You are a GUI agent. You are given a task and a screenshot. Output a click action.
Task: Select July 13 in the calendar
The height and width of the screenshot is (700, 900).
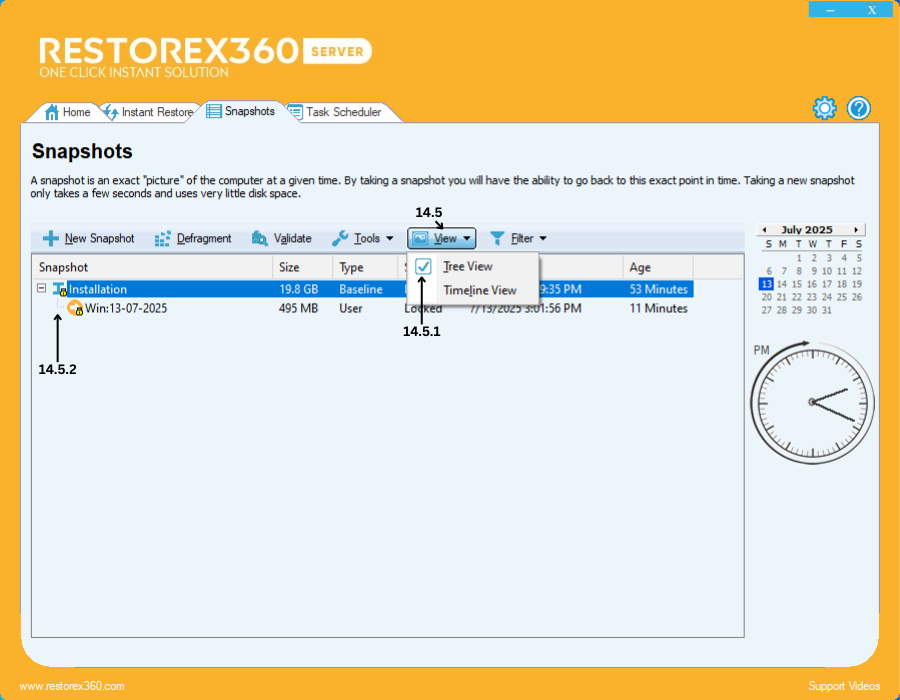pyautogui.click(x=766, y=284)
